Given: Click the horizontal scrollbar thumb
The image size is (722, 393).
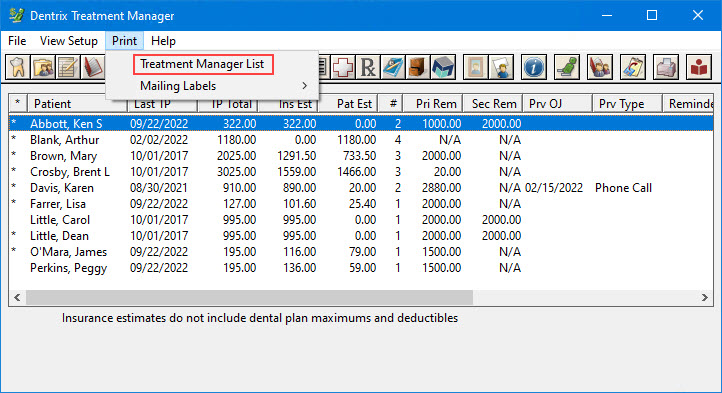Looking at the screenshot, I should 249,298.
